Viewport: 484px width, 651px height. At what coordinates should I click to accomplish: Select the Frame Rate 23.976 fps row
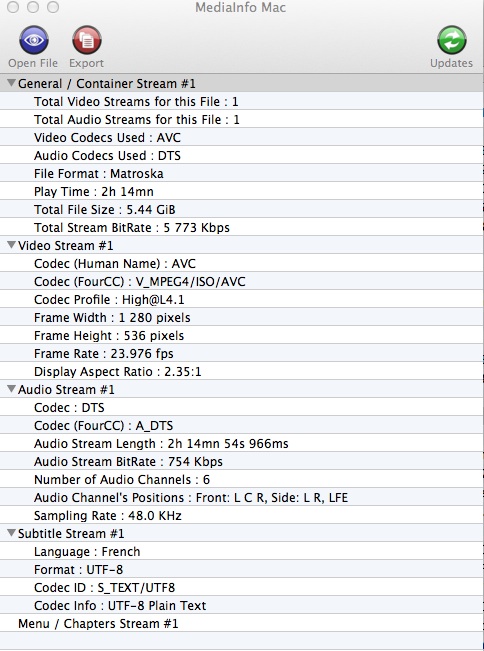242,354
